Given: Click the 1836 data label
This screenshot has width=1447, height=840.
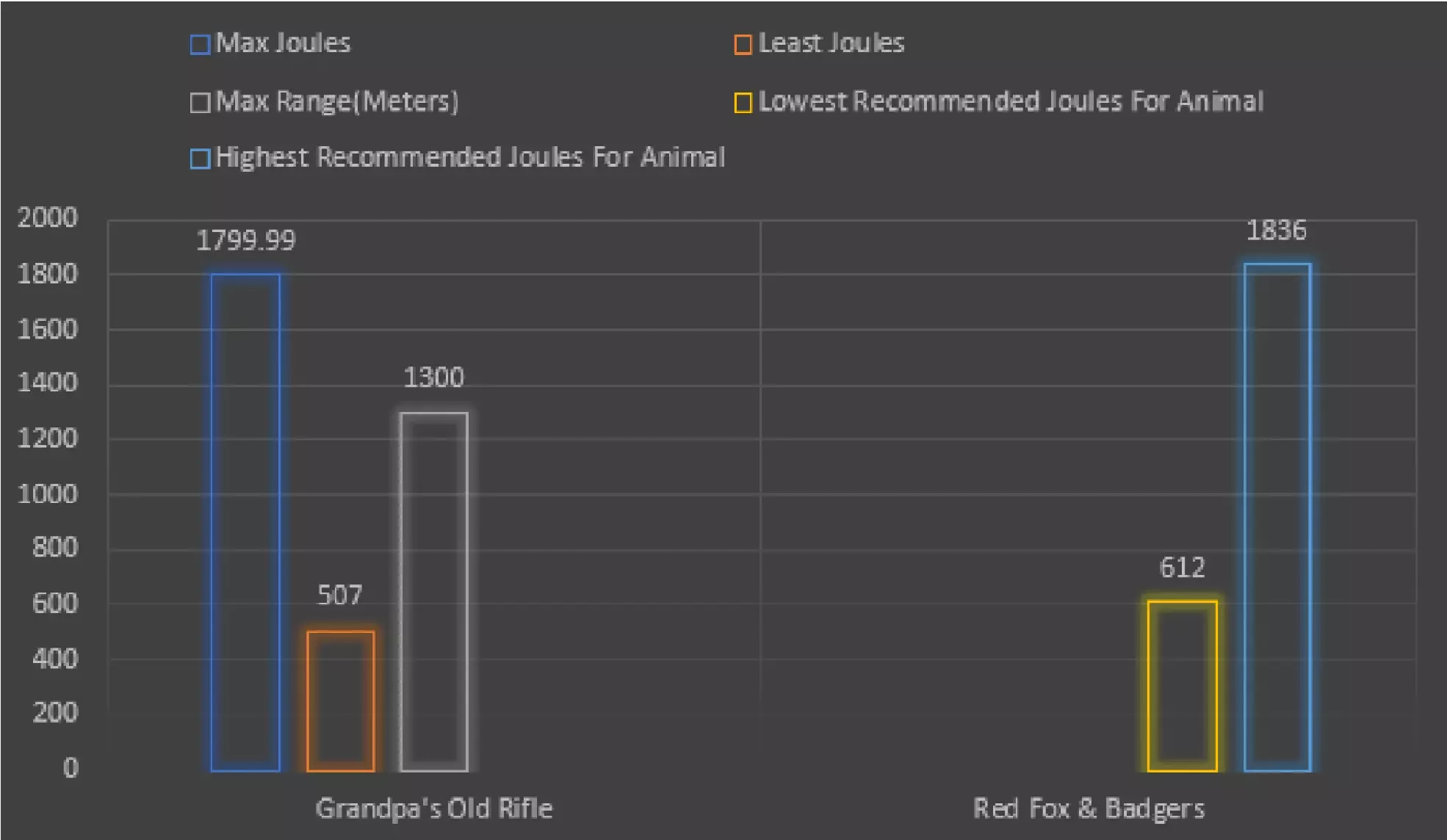Looking at the screenshot, I should tap(1276, 231).
